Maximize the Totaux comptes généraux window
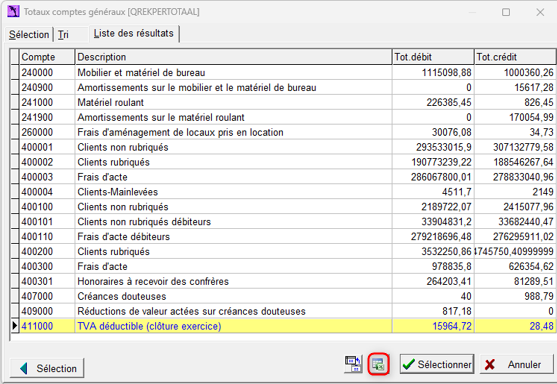The height and width of the screenshot is (384, 557). (x=506, y=12)
